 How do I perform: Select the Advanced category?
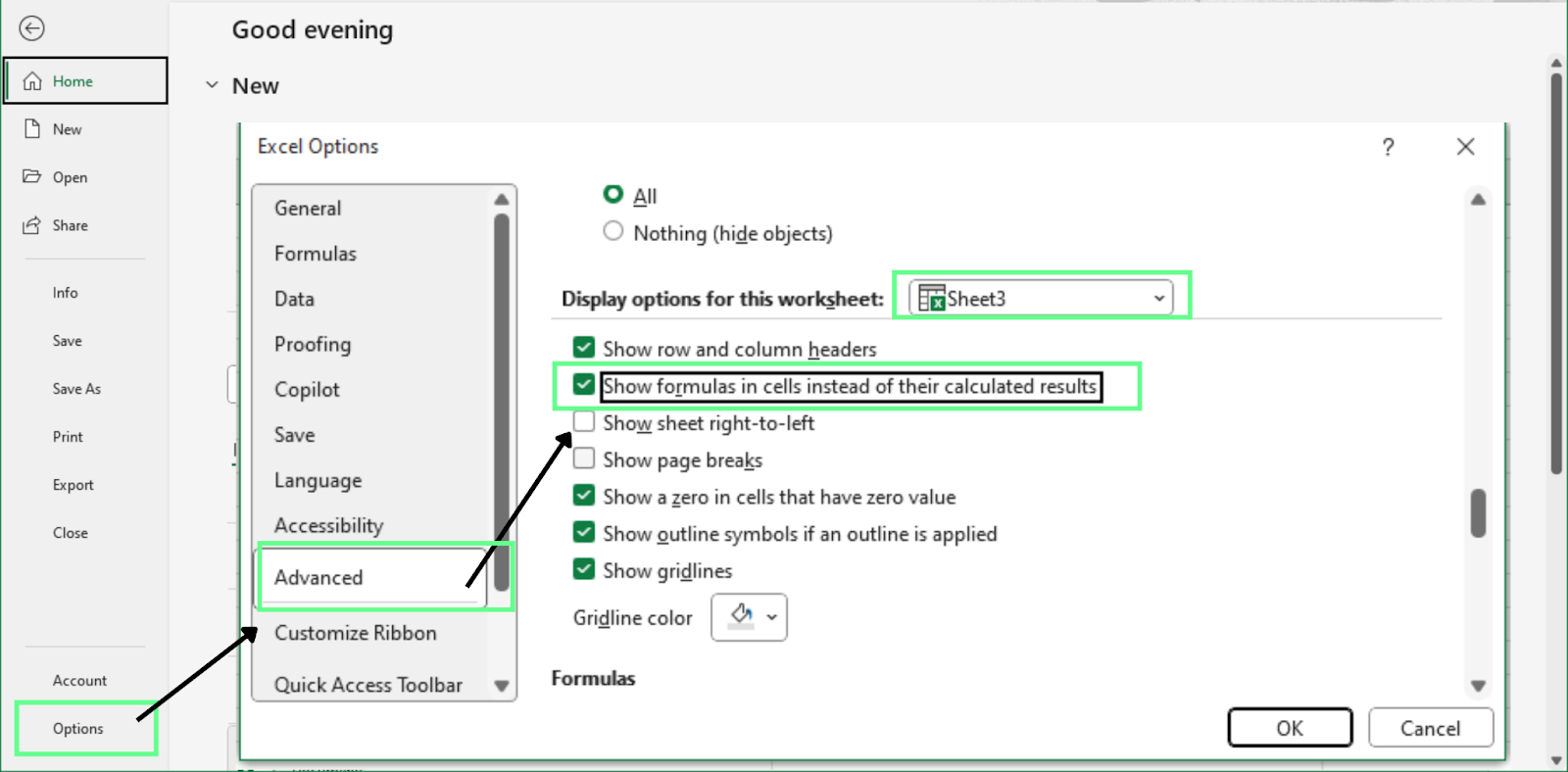coord(371,577)
